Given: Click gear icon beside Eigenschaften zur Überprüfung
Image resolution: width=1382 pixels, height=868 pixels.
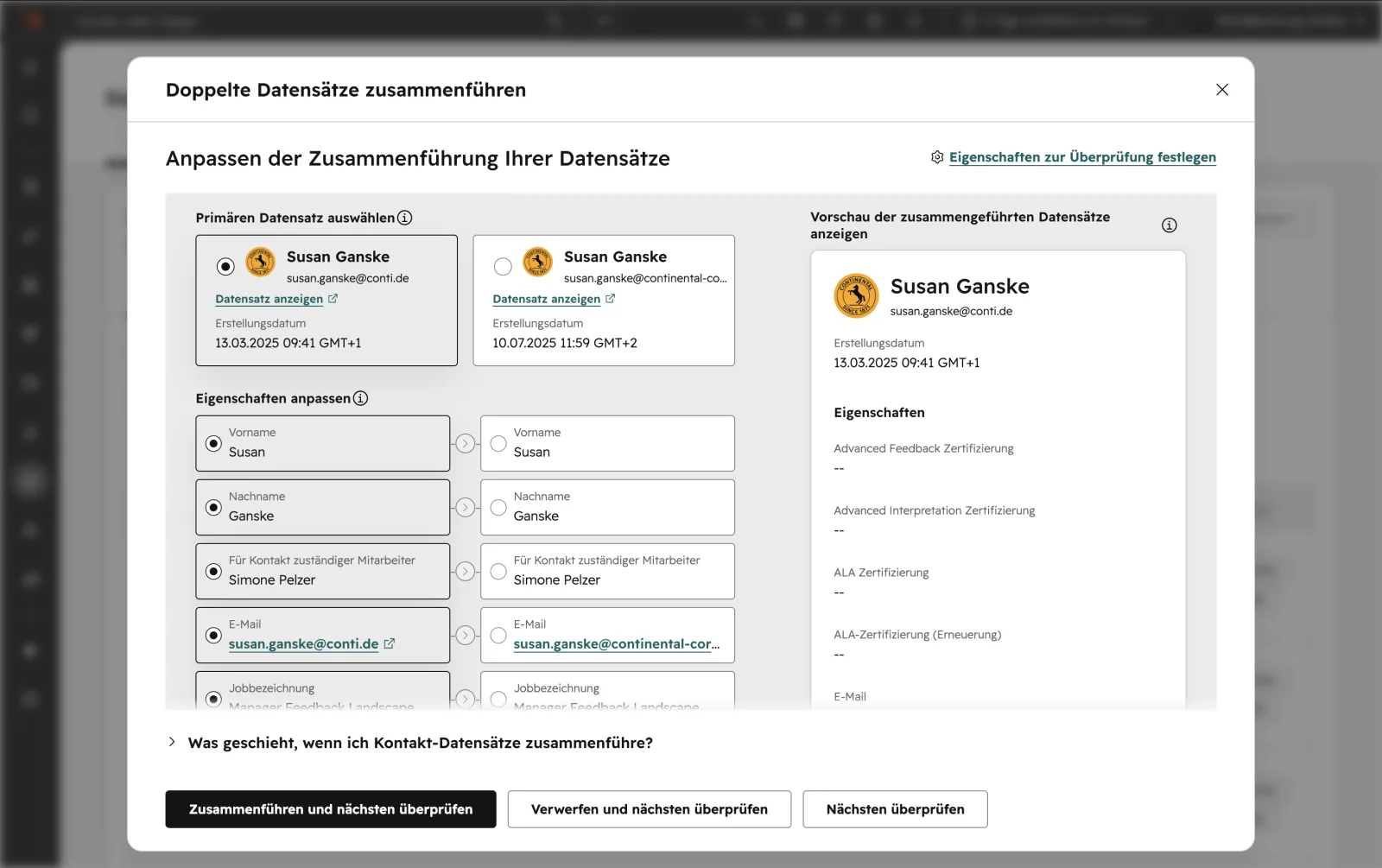Looking at the screenshot, I should (x=937, y=157).
